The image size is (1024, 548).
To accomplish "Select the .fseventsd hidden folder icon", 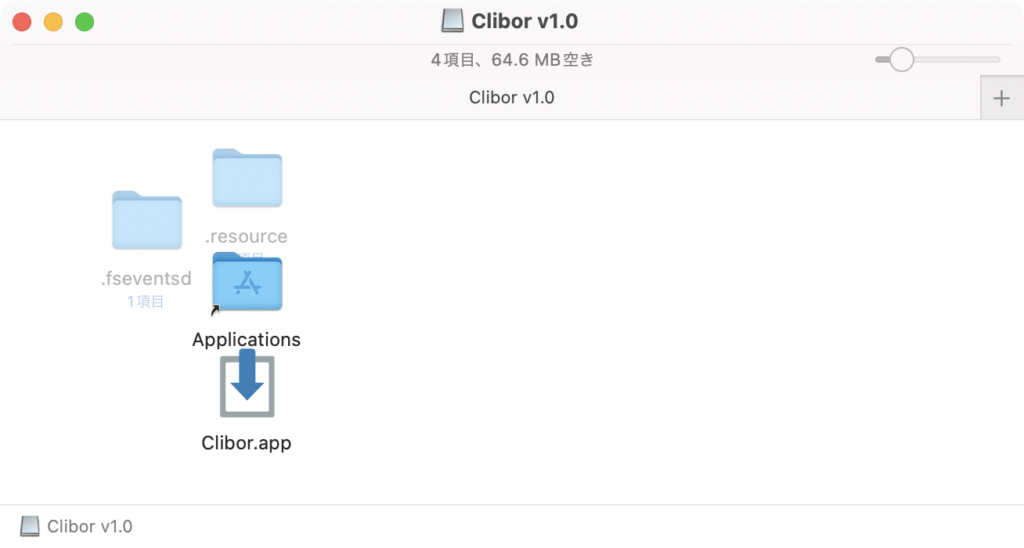I will pos(146,220).
